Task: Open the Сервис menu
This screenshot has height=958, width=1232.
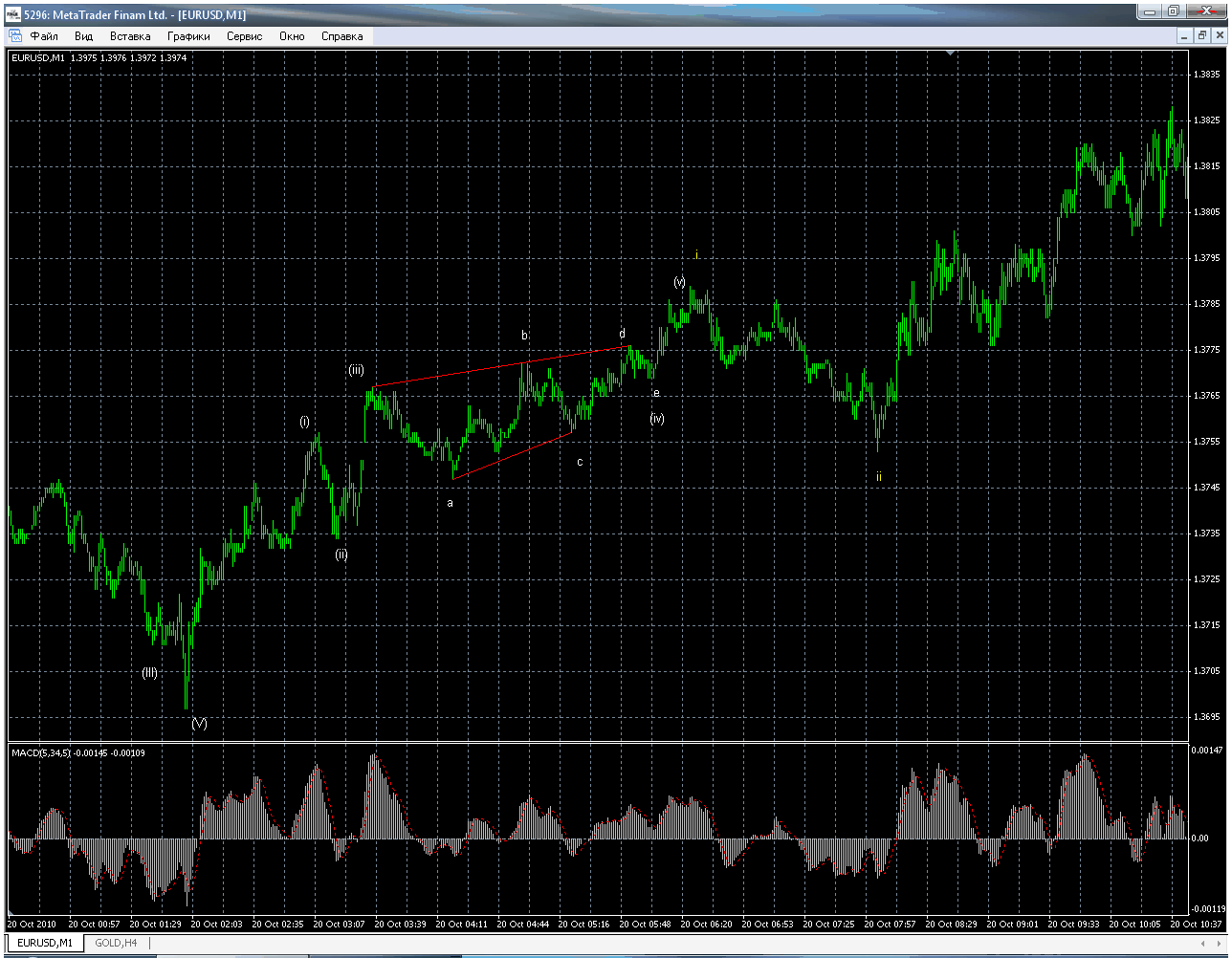Action: [245, 36]
